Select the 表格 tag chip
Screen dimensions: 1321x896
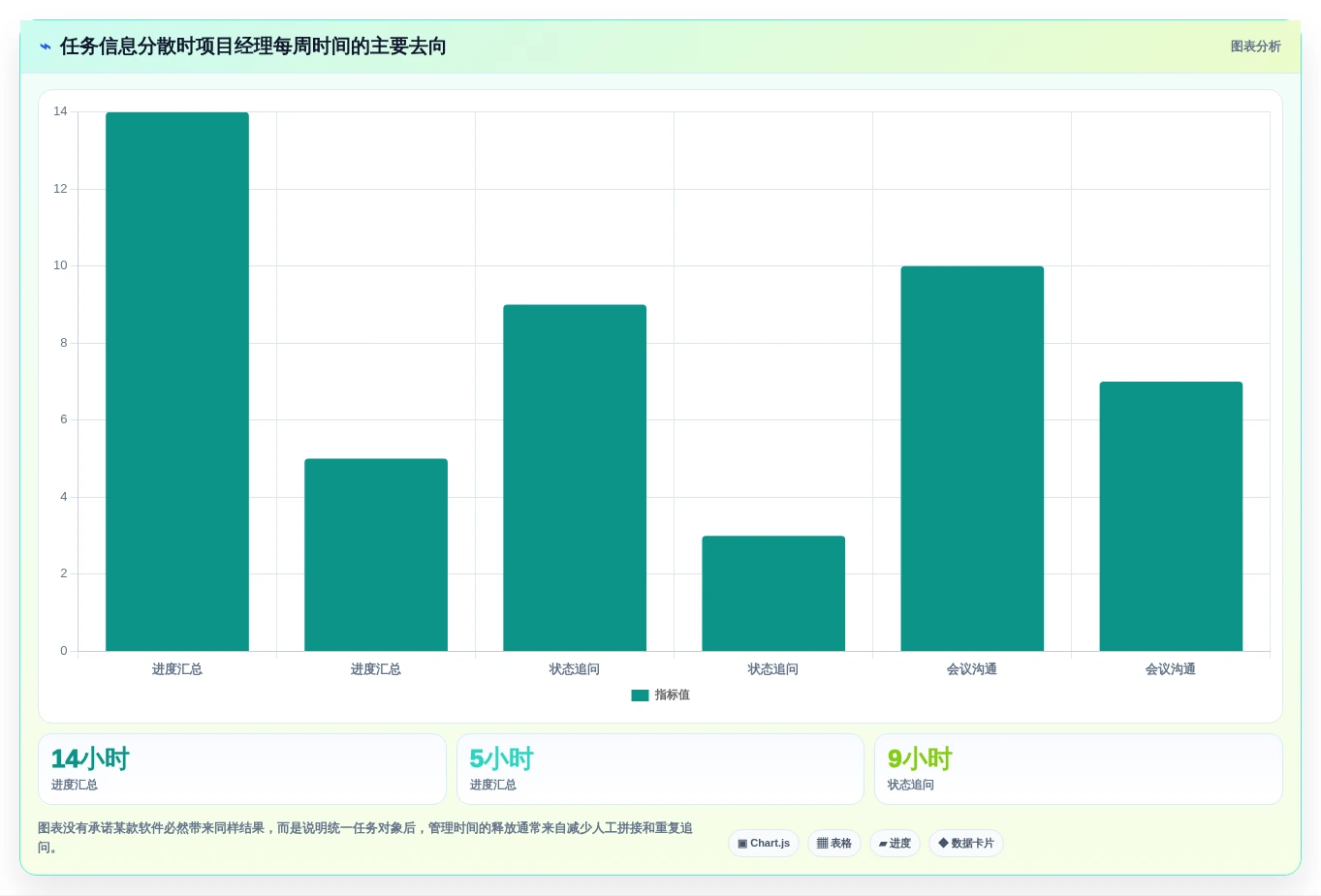pos(834,843)
